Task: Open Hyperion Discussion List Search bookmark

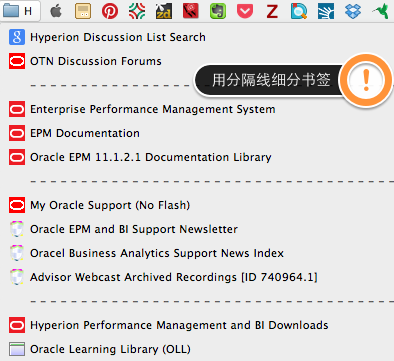Action: (x=107, y=37)
